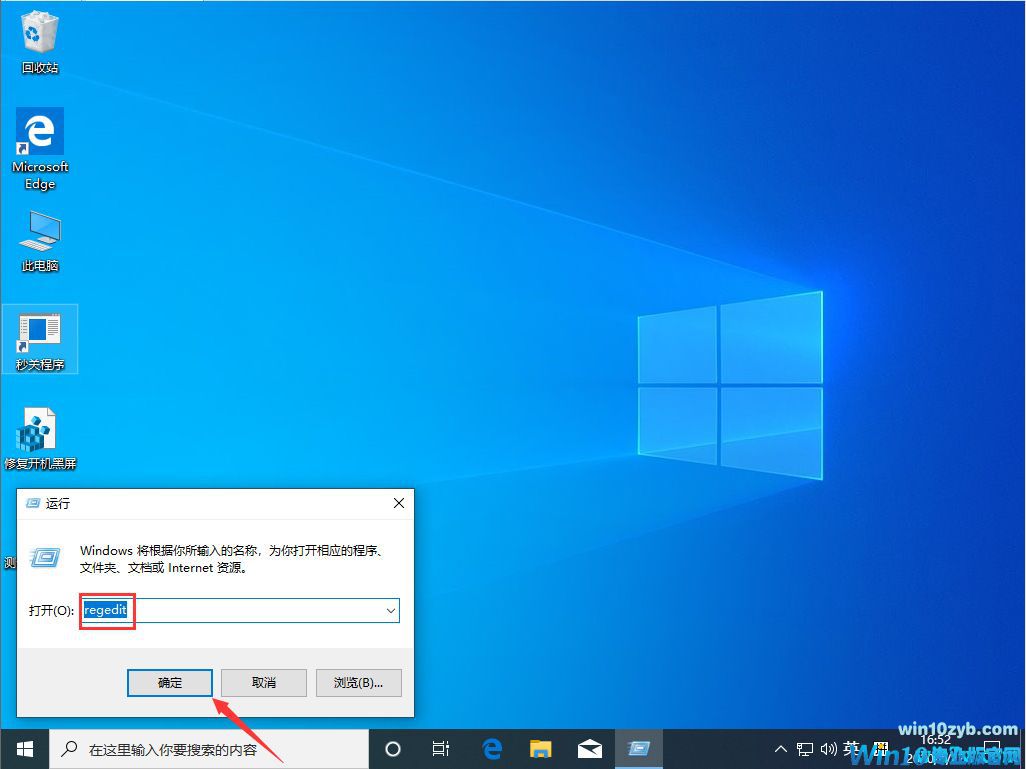Open Cortana search circle on taskbar
This screenshot has height=769, width=1026.
coord(392,748)
